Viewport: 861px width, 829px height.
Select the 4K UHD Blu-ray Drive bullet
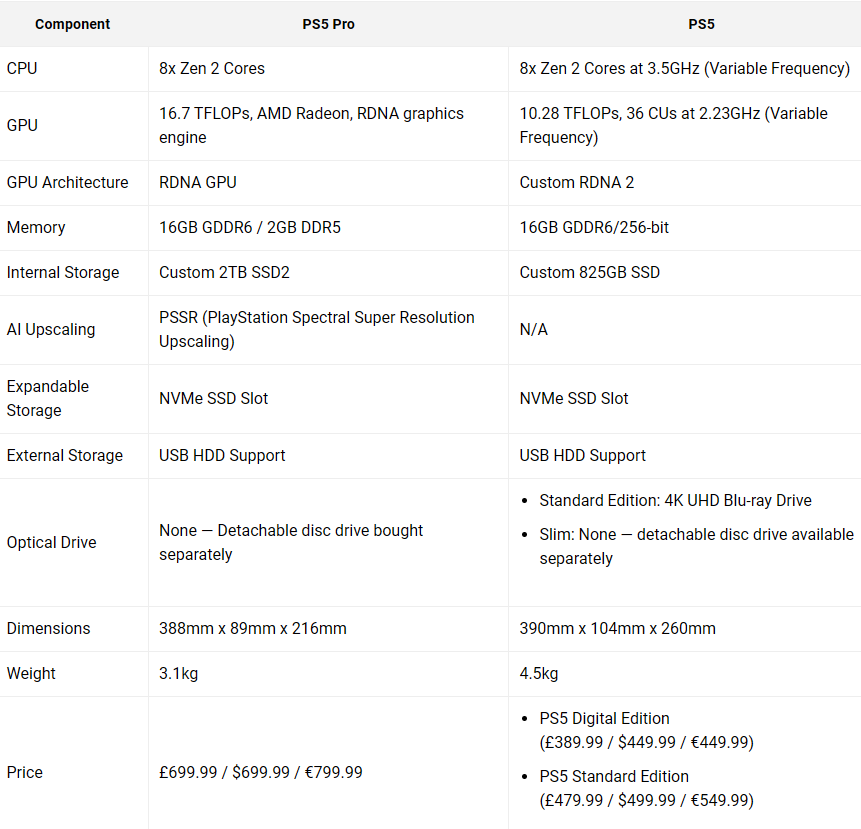(x=675, y=500)
